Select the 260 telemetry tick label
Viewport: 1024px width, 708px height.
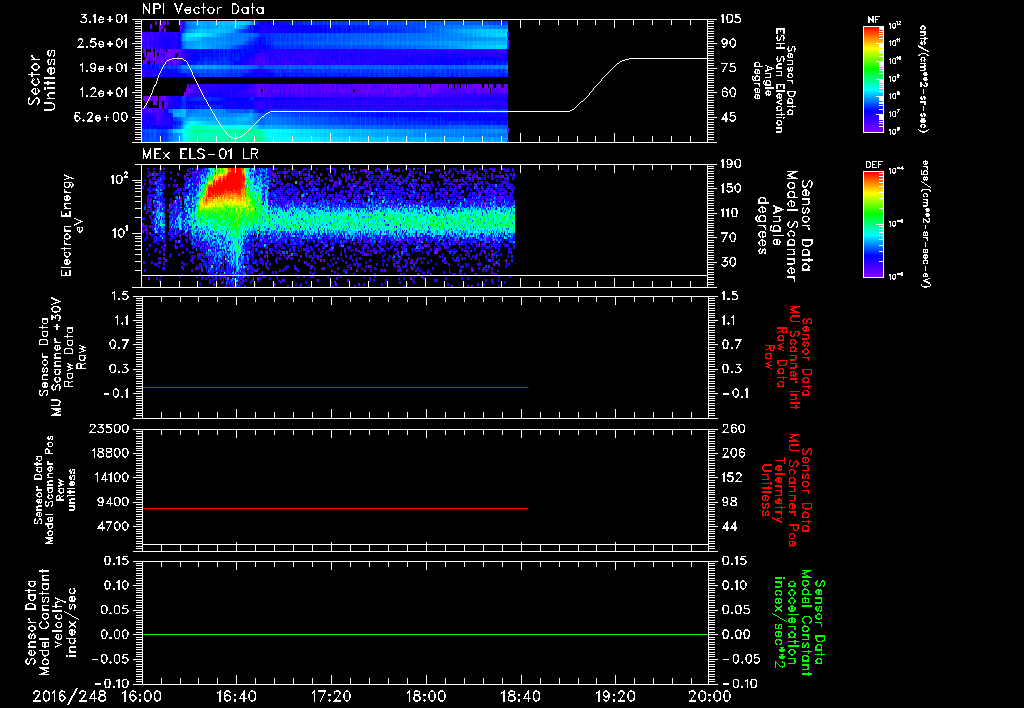point(731,428)
